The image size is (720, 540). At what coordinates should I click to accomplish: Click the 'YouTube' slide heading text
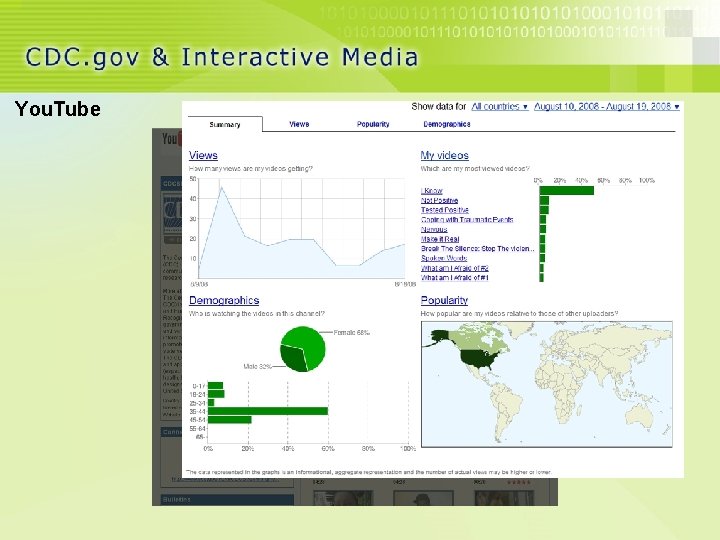[58, 109]
